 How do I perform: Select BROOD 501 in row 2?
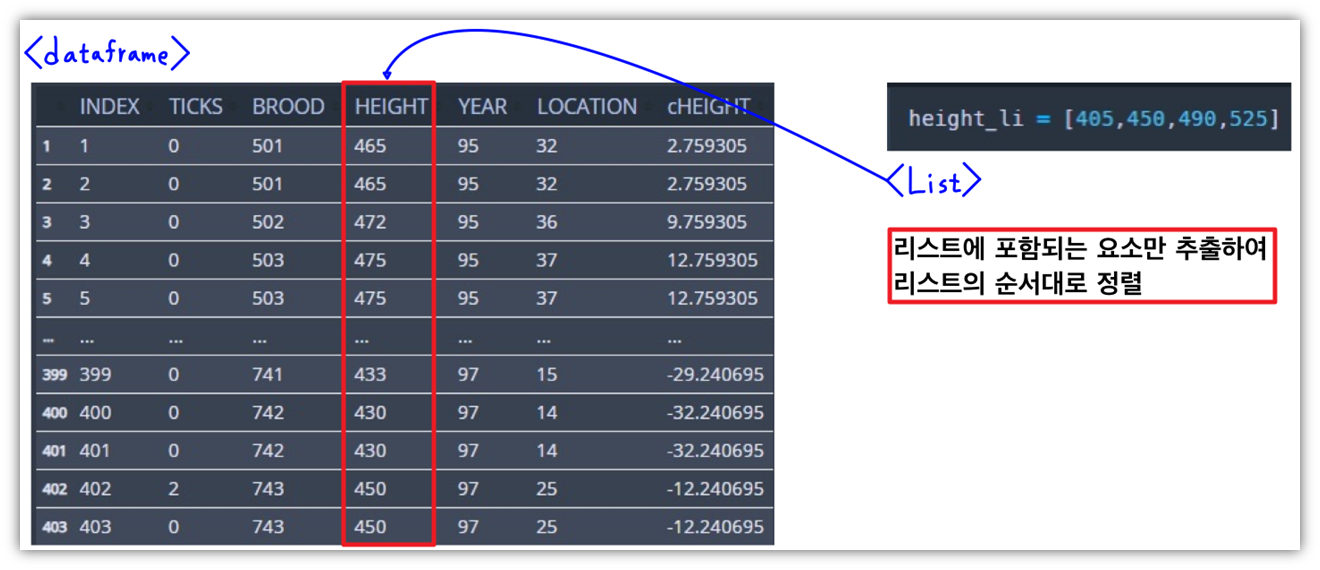click(268, 184)
